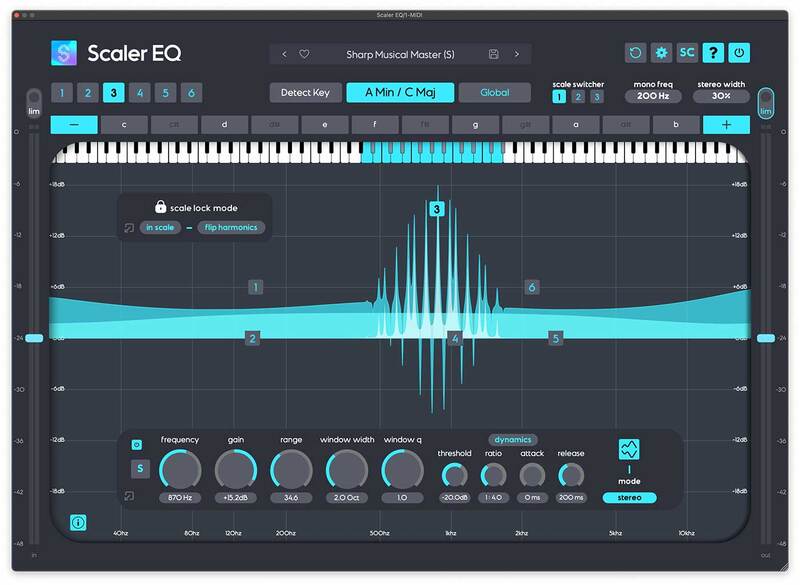Open settings via the gear icon
Viewport: 800px width, 585px height.
pyautogui.click(x=661, y=53)
